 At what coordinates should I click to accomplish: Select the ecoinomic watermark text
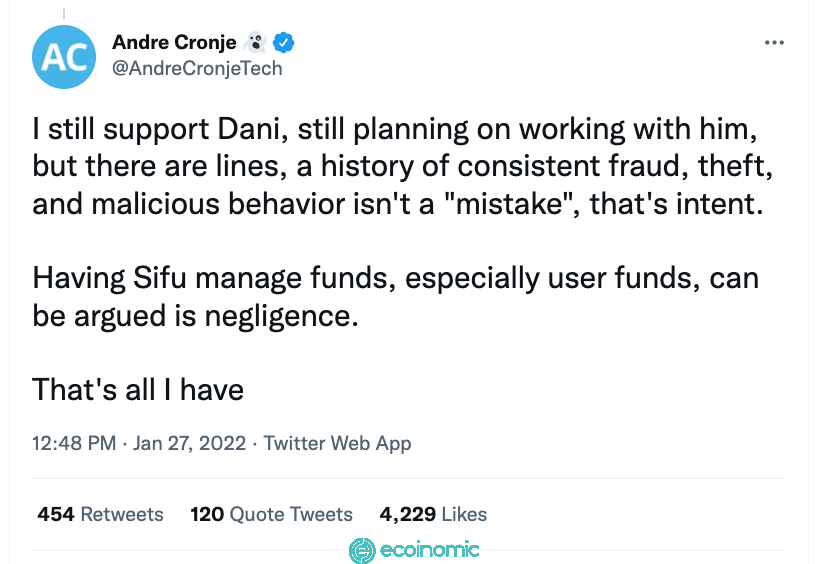coord(429,550)
